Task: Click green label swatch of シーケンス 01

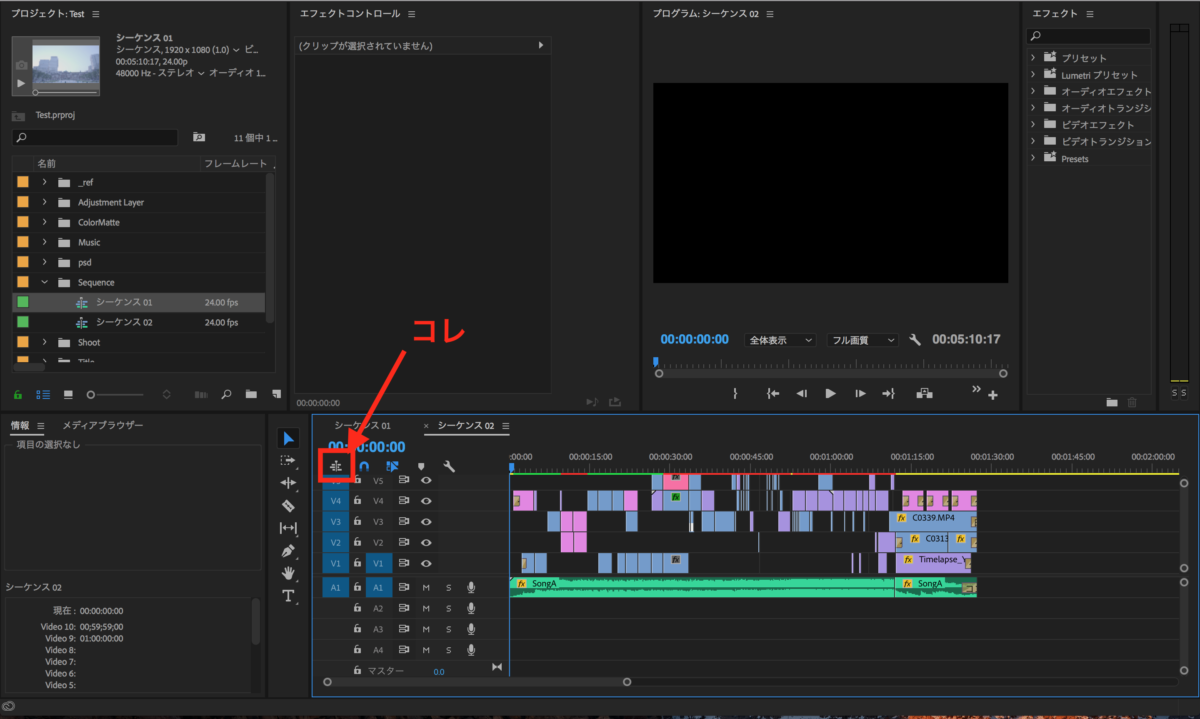Action: (22, 302)
